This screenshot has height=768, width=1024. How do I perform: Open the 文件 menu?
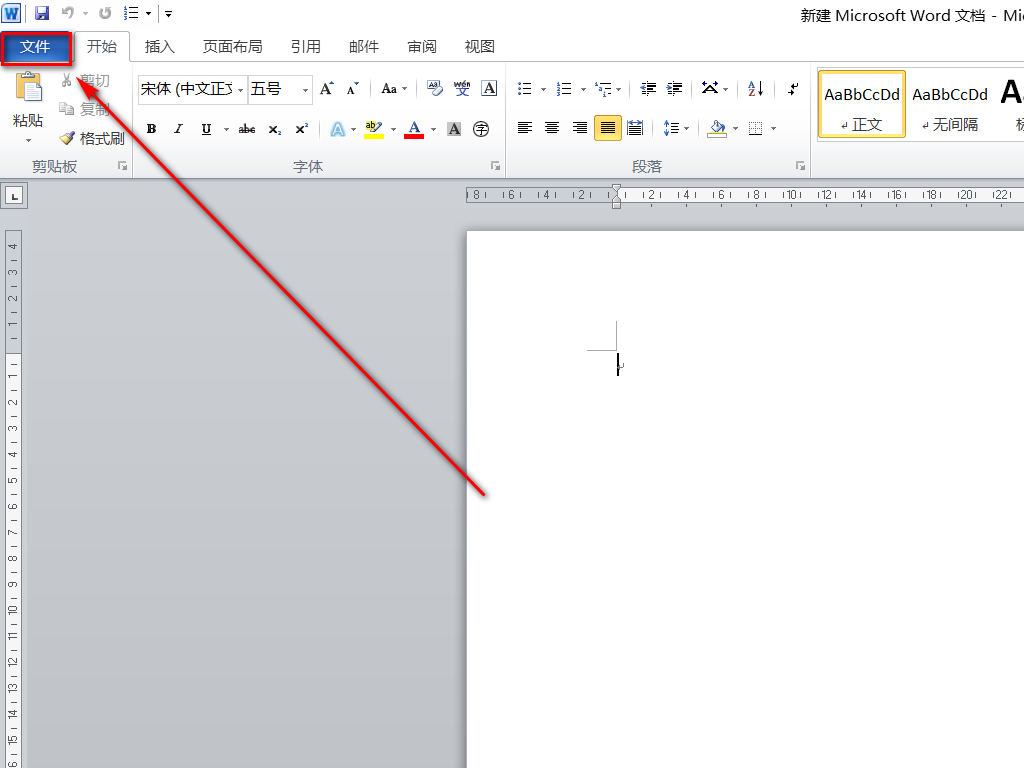[x=37, y=46]
